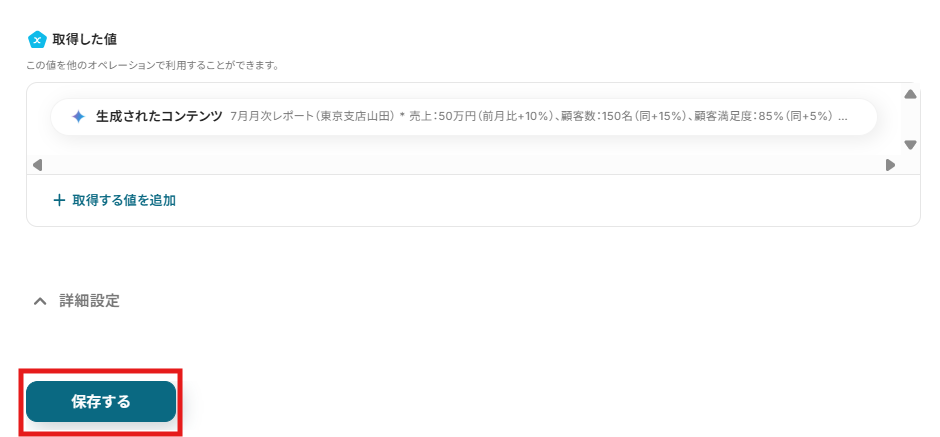Click the trailing ellipsis of truncated content
This screenshot has height=437, width=940.
(842, 117)
